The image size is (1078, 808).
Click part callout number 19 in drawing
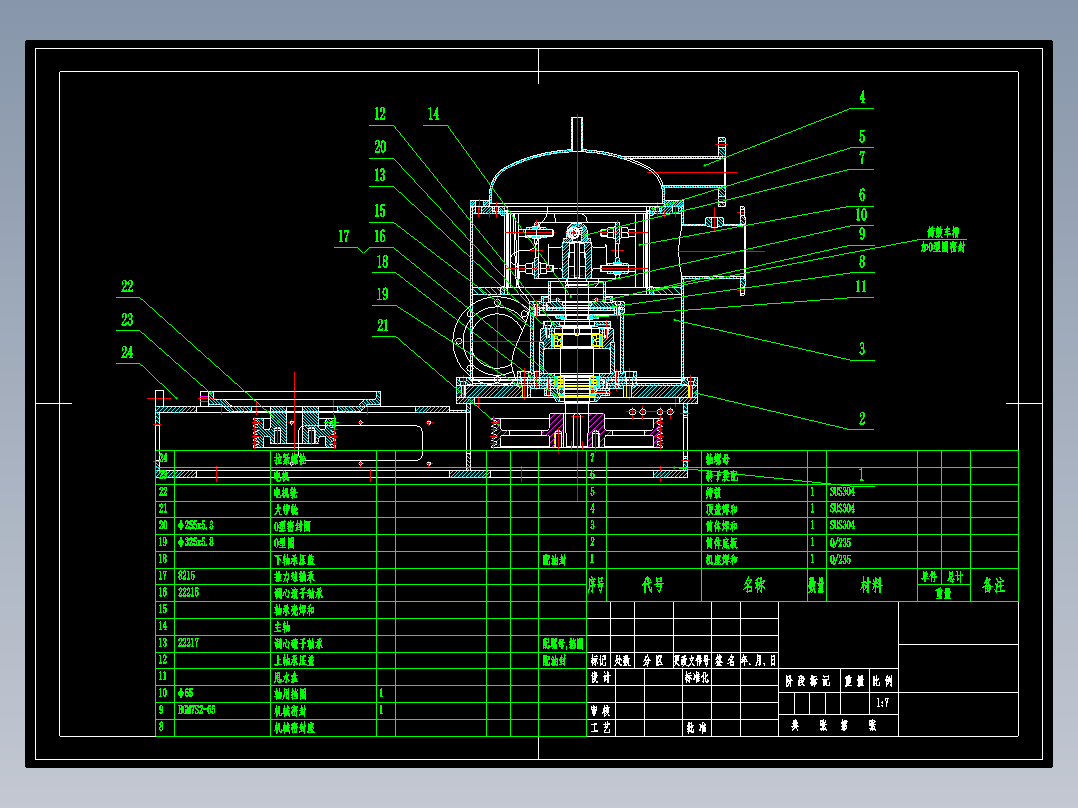pos(382,294)
